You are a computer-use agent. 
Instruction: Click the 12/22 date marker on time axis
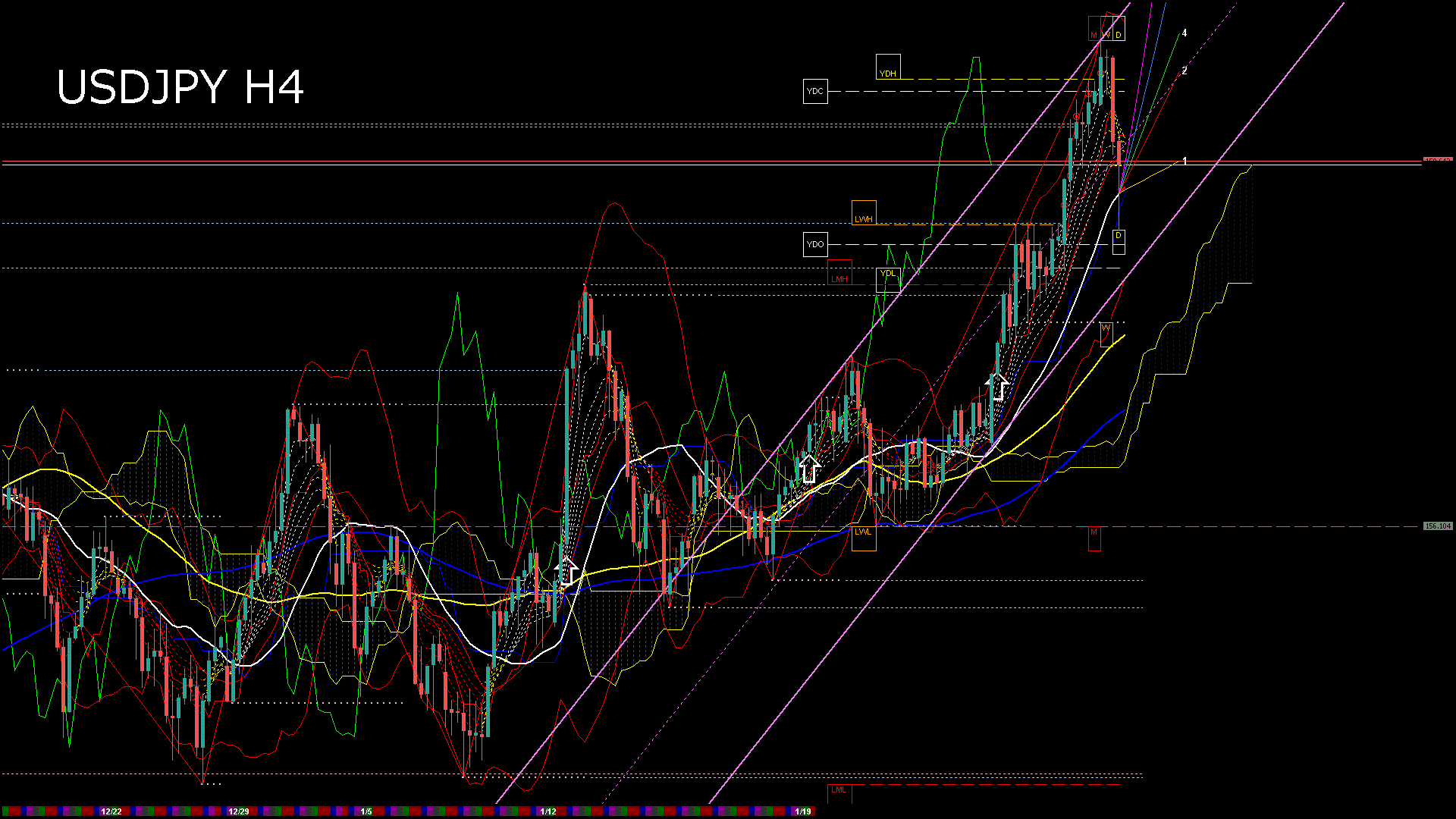point(111,811)
